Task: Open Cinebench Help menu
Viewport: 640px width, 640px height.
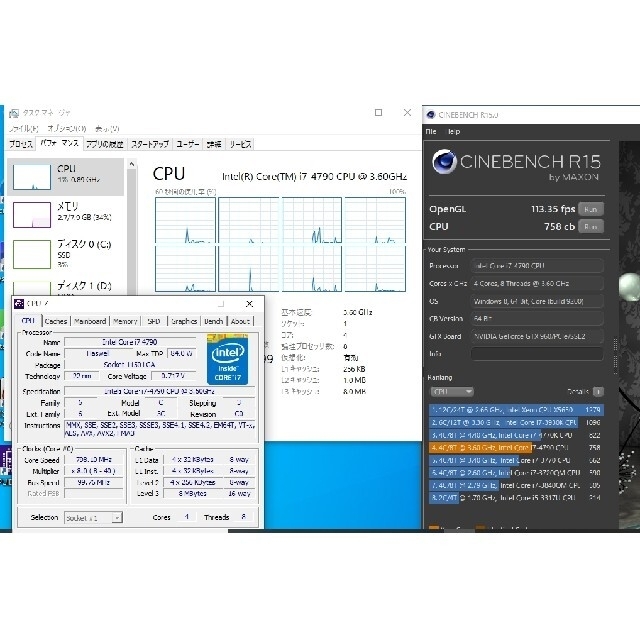Action: point(454,131)
